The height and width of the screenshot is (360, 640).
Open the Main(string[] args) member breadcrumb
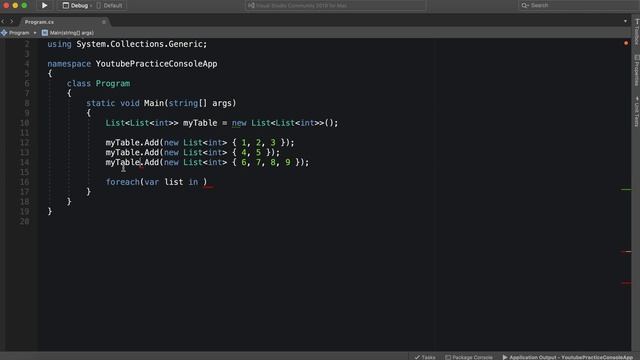[x=68, y=33]
